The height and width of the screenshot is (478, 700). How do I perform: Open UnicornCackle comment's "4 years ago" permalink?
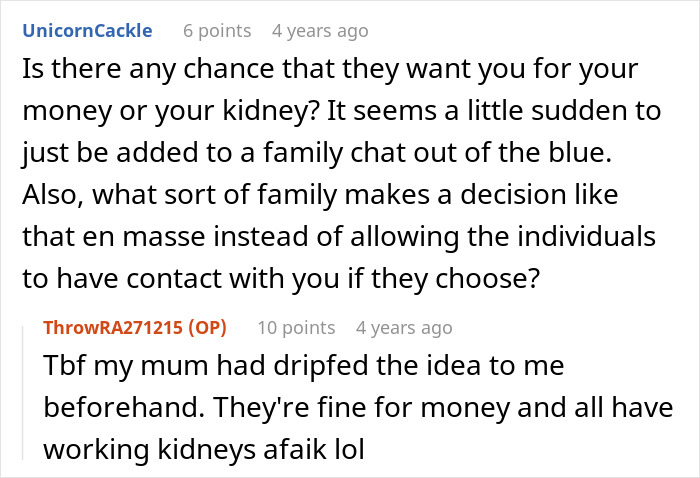click(x=320, y=31)
